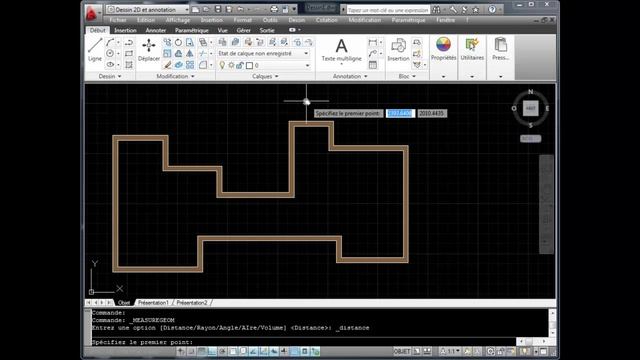The width and height of the screenshot is (640, 360).
Task: Open the Outils menu
Action: pos(270,20)
